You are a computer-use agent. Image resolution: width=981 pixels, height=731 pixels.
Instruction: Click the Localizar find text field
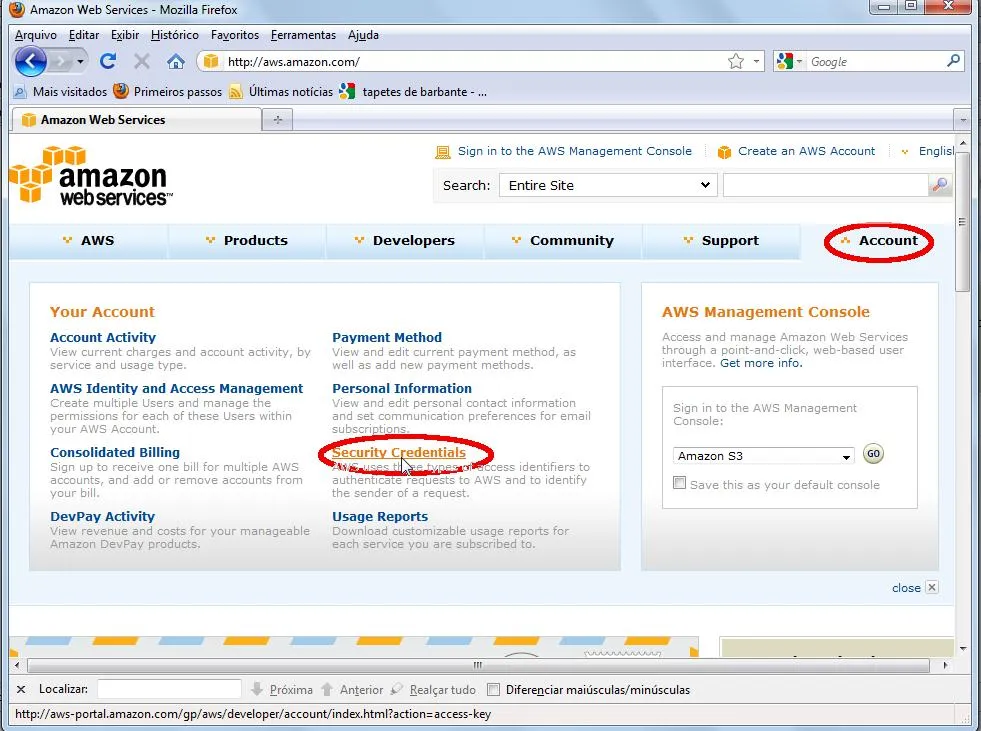169,689
